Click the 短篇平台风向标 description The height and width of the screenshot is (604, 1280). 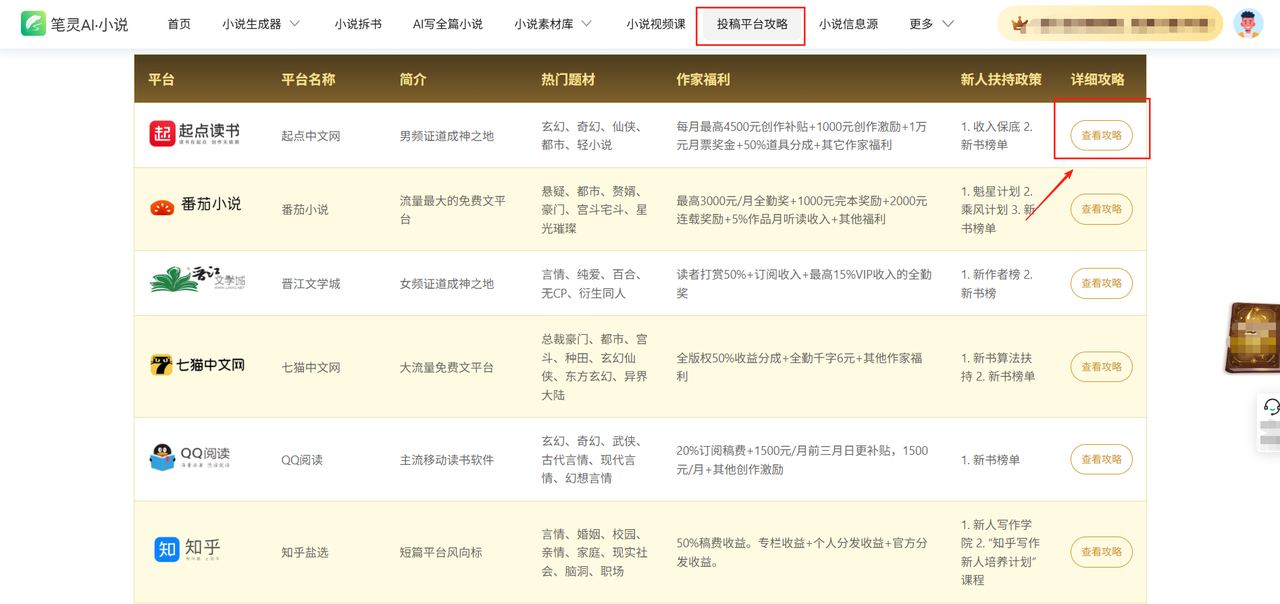pos(441,552)
